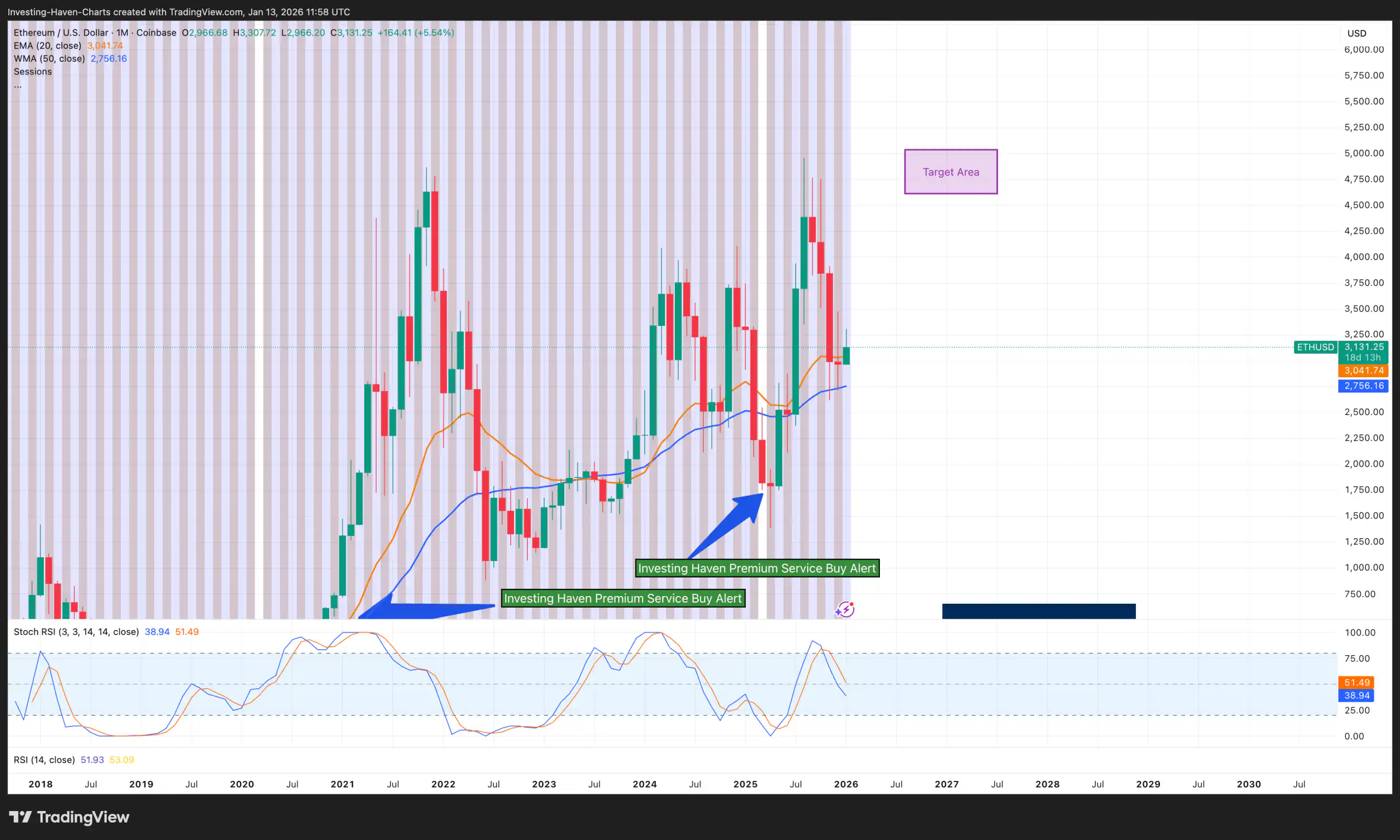Click the upper Investing Haven Buy Alert label

756,568
